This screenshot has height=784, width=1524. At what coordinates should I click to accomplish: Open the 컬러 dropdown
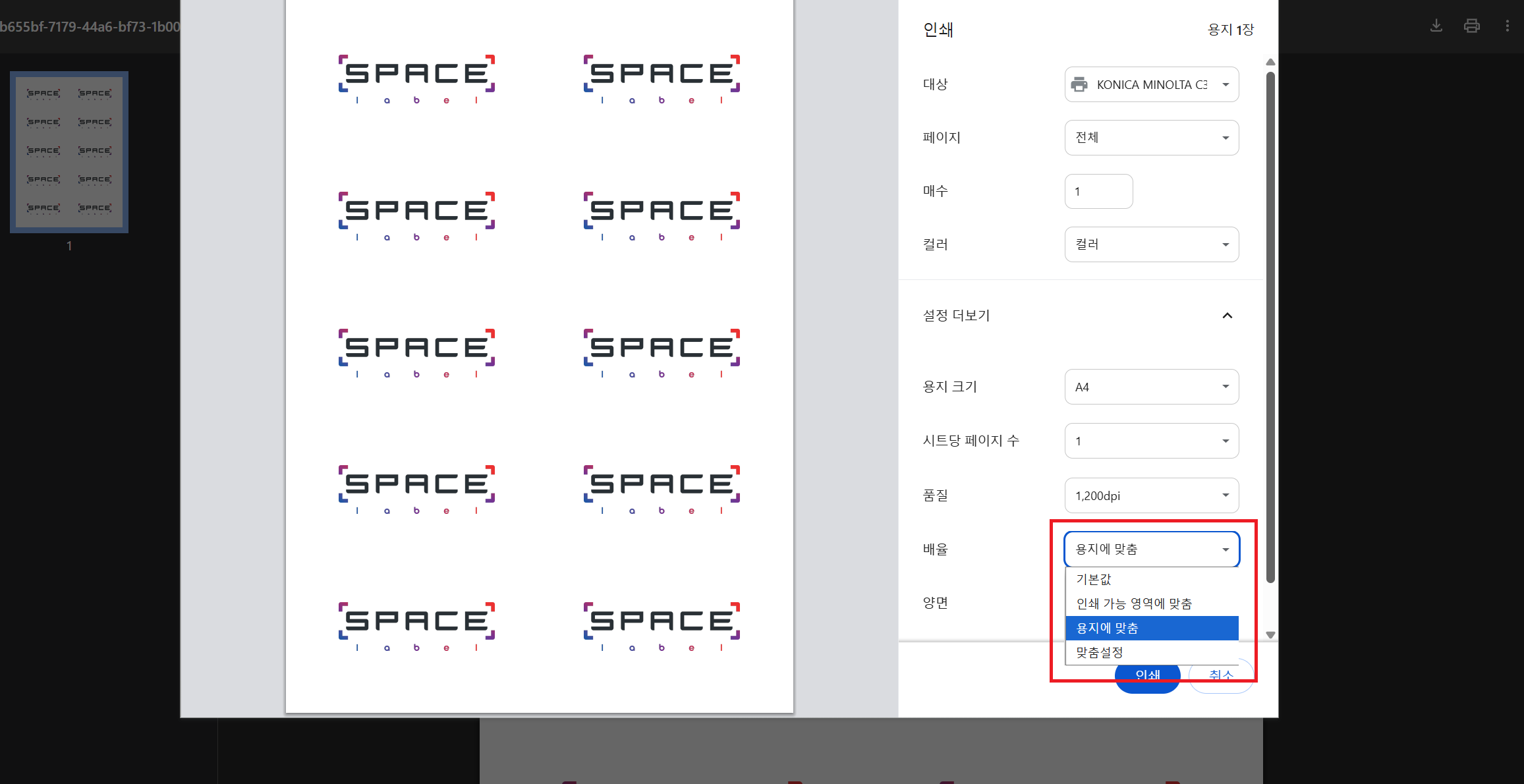tap(1151, 244)
